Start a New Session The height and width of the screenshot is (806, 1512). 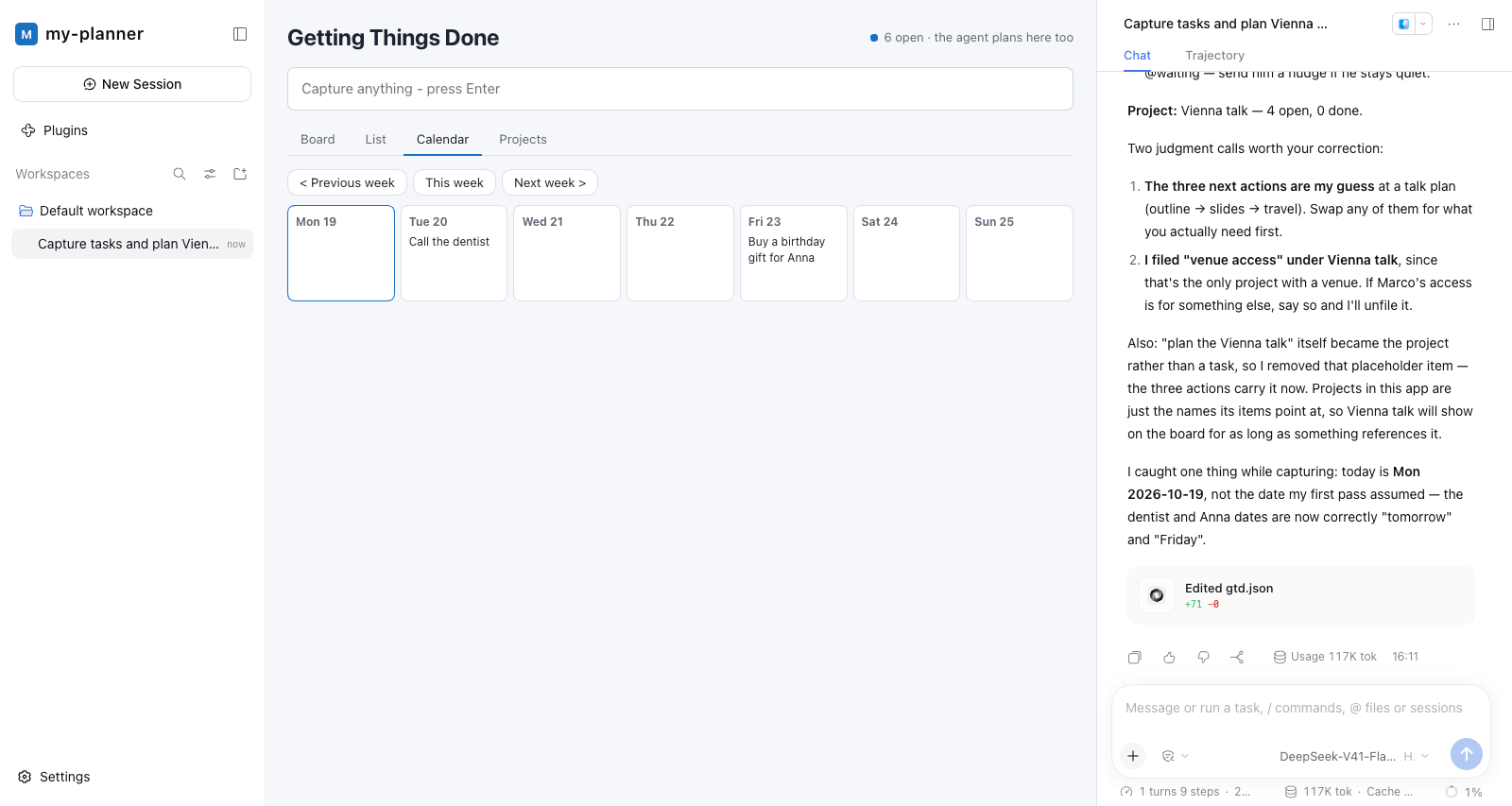(x=132, y=84)
